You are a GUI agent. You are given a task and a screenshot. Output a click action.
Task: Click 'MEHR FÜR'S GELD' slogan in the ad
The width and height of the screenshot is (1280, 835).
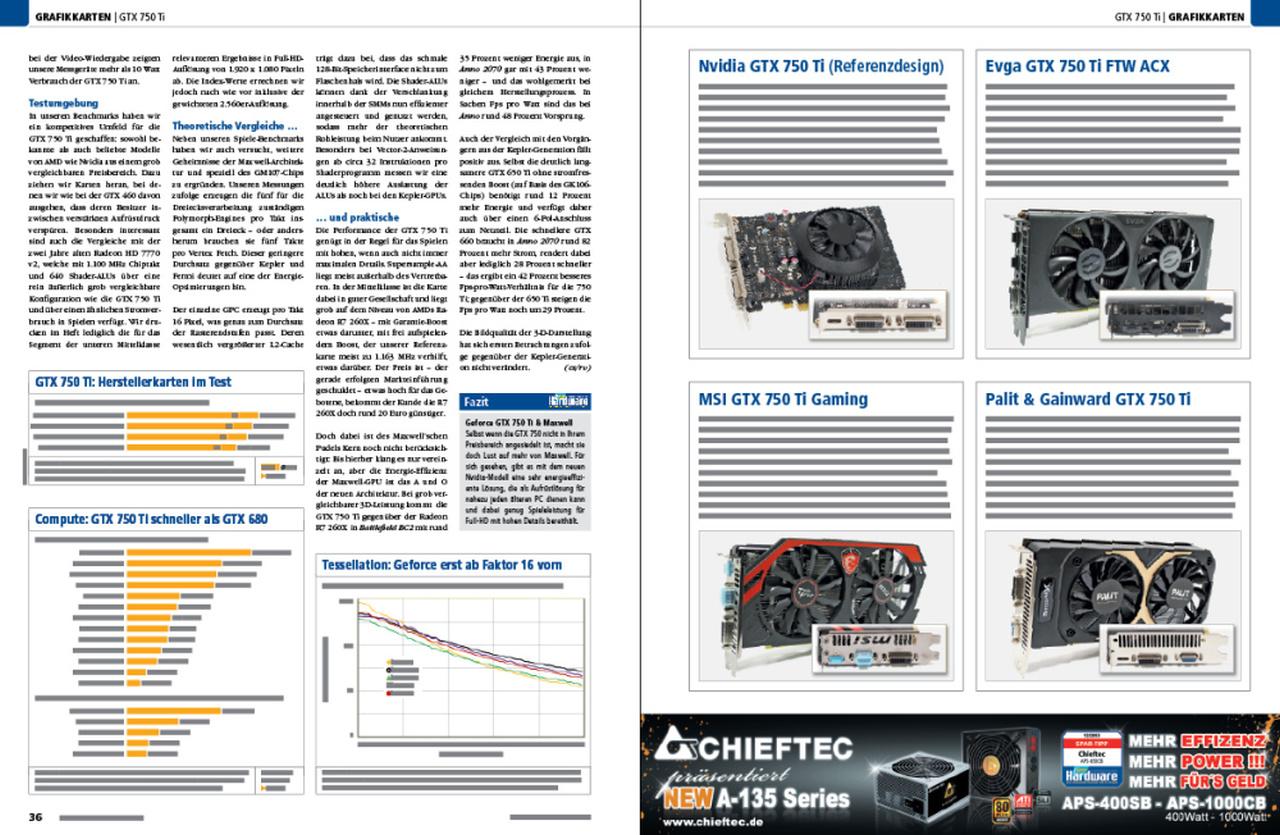[x=1197, y=781]
